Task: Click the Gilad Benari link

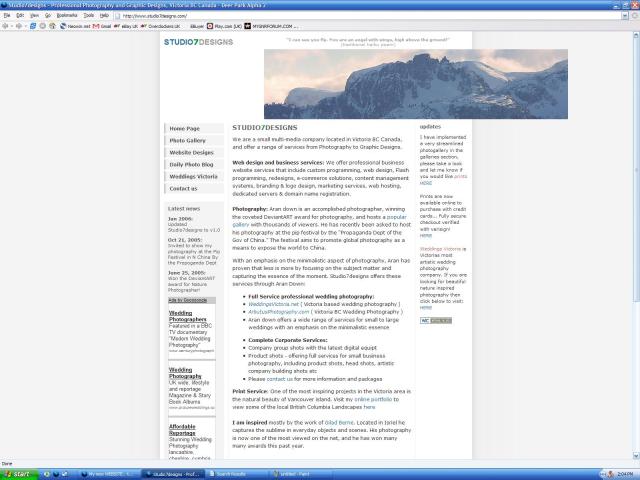Action: pyautogui.click(x=339, y=423)
